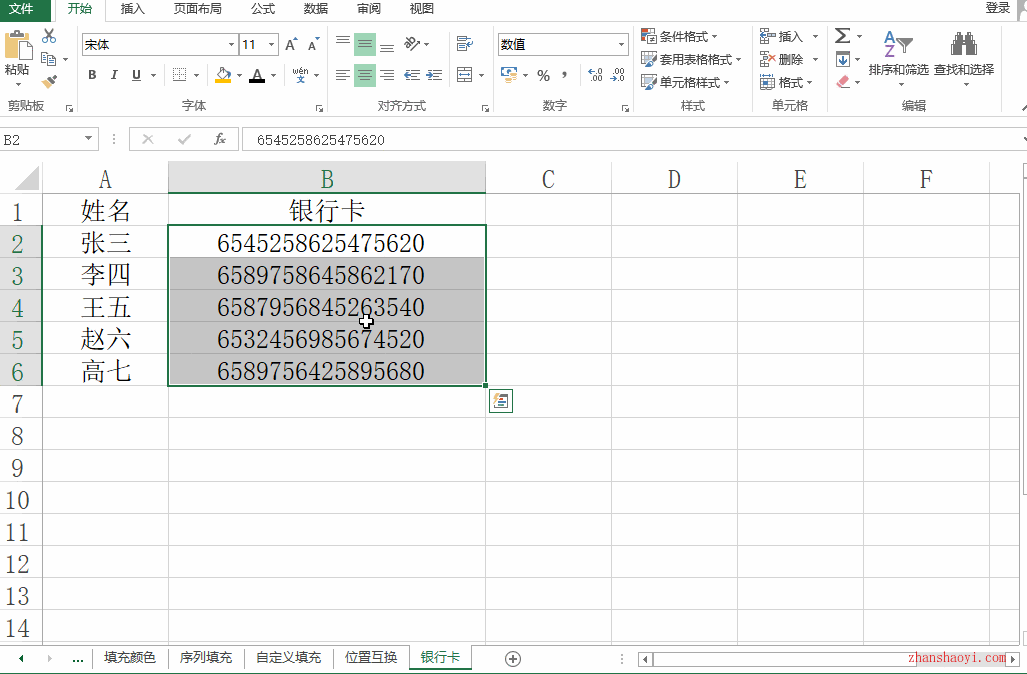Click the Copy icon in clipboard group
The image size is (1027, 674).
(49, 59)
